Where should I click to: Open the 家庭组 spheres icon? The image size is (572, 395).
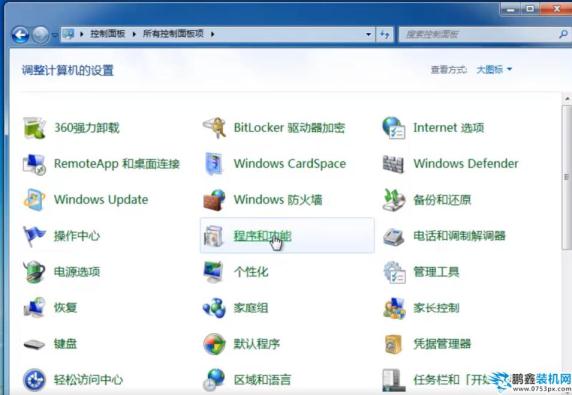click(214, 307)
